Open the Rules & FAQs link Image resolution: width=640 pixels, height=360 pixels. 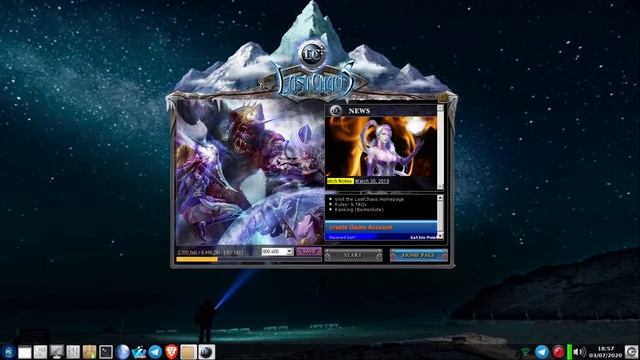pos(351,204)
